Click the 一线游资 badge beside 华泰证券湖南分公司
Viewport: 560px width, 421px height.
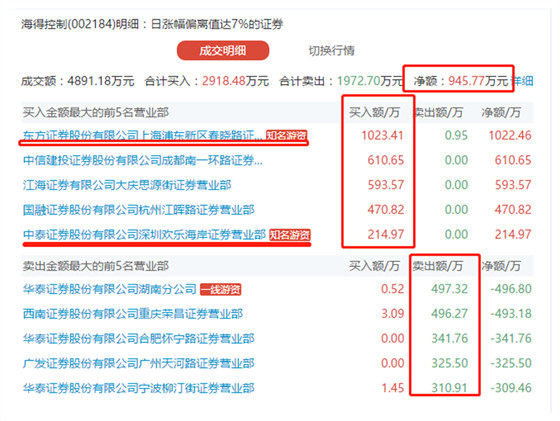[220, 289]
